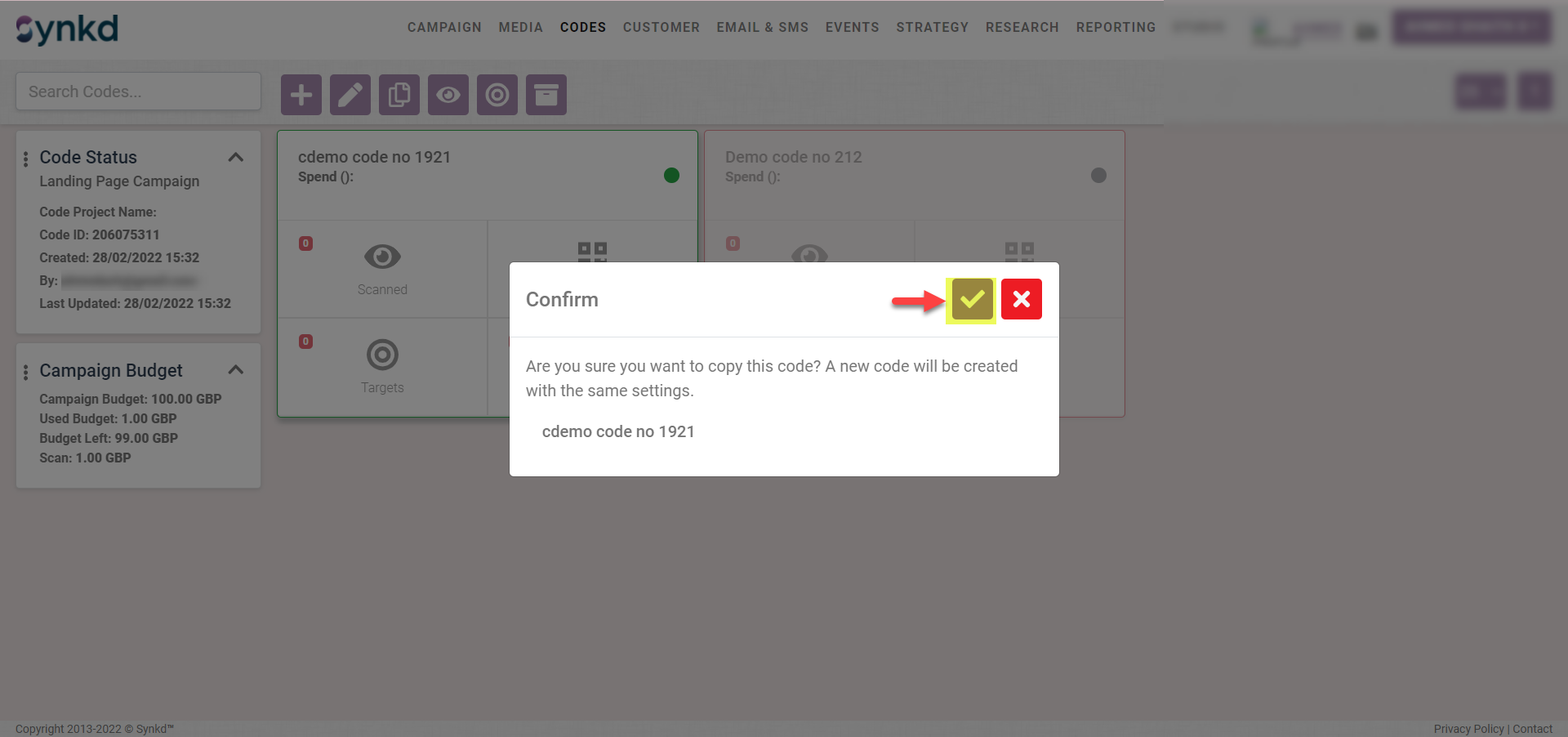Open the Privacy Policy link

(1468, 729)
